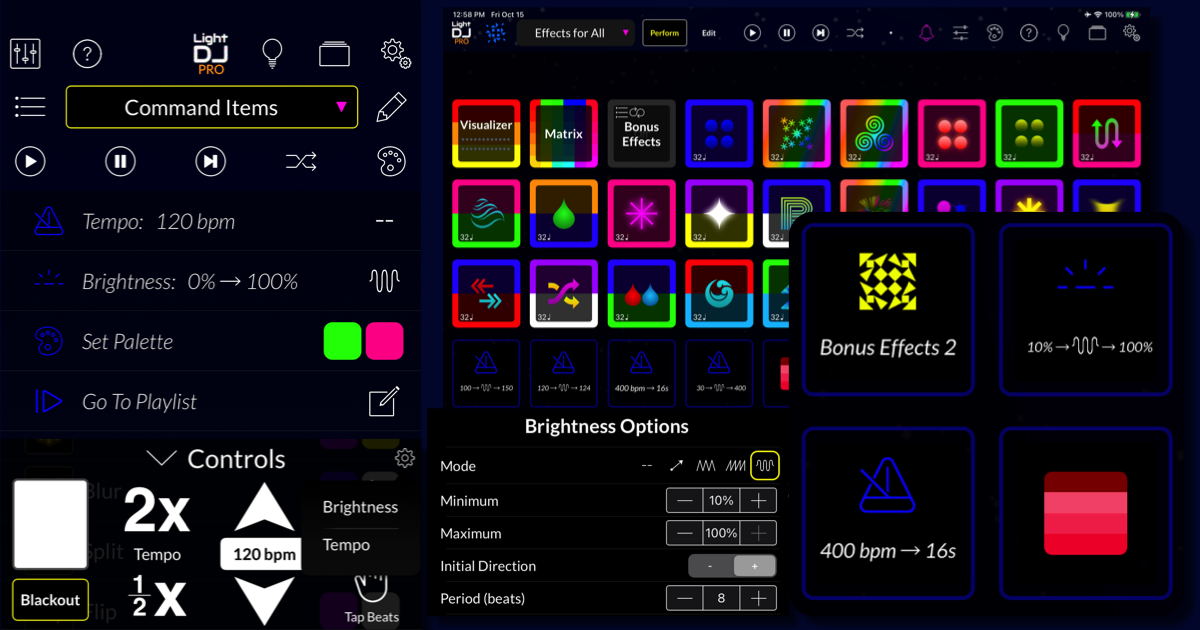
Task: Click the sine wave icon on Brightness row
Action: (385, 281)
